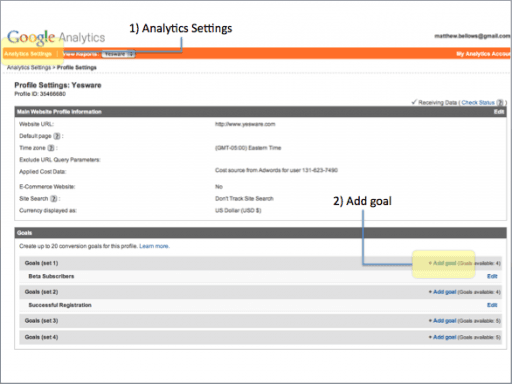Click My Analytics Account in orange bar
512x384 pixels.
[x=483, y=54]
